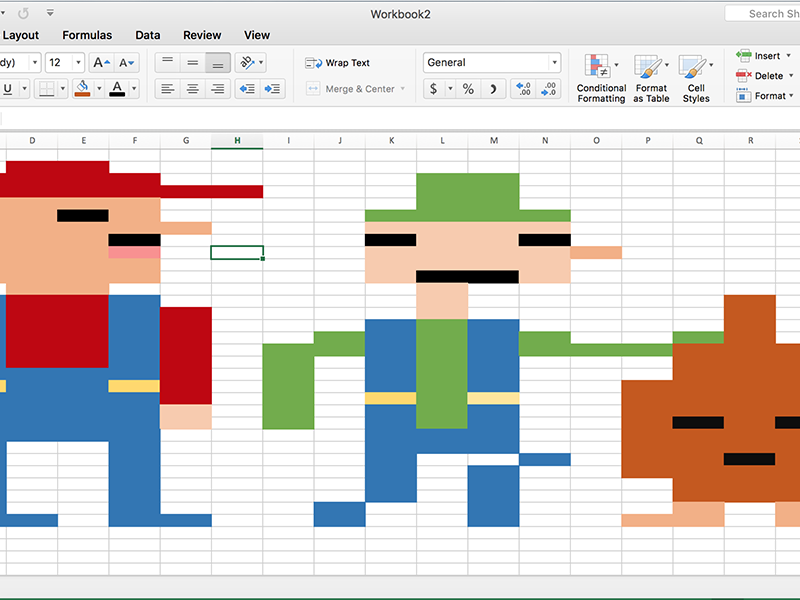Click Merge & Center button
The height and width of the screenshot is (600, 800).
[x=350, y=89]
